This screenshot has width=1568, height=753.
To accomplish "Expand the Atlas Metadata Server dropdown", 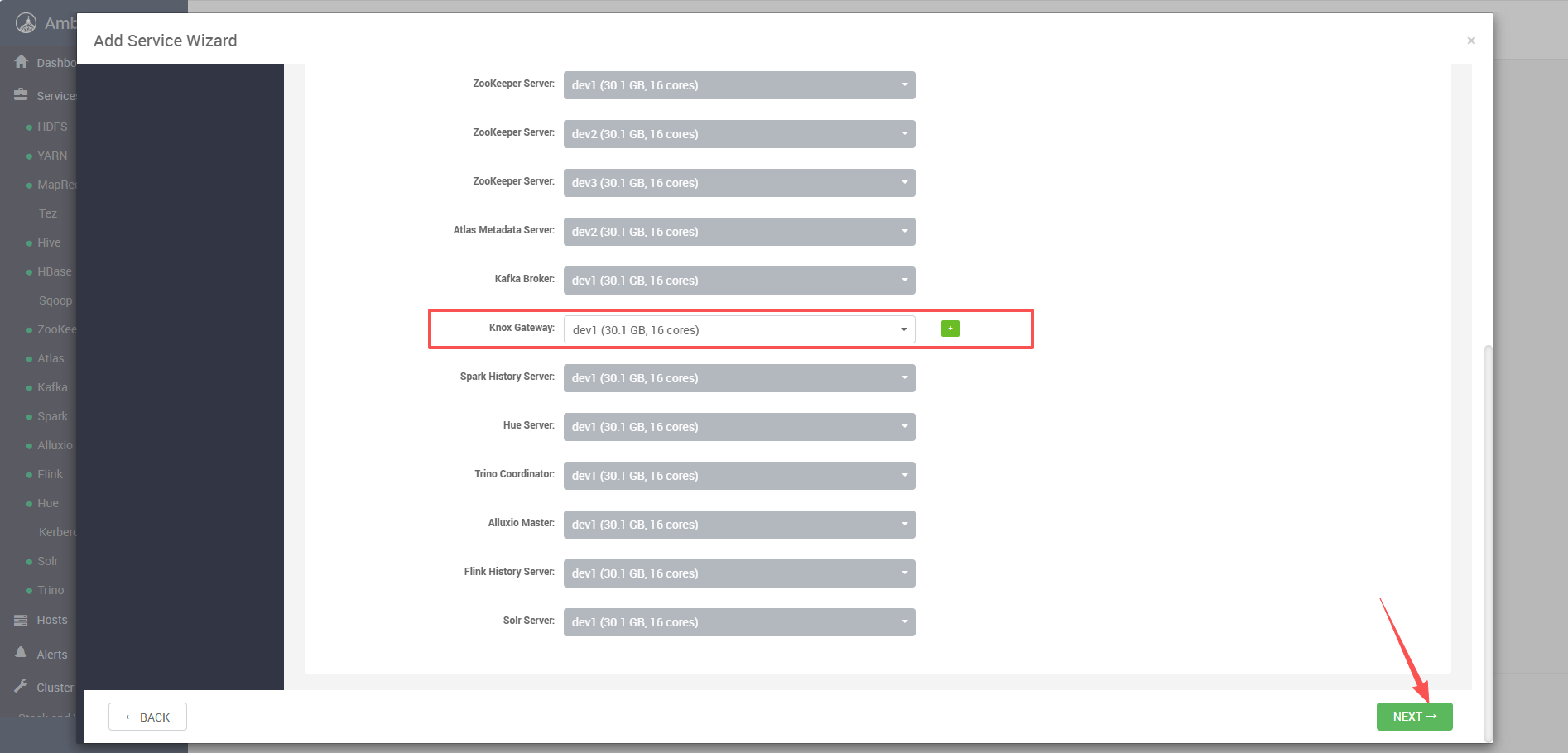I will click(738, 232).
